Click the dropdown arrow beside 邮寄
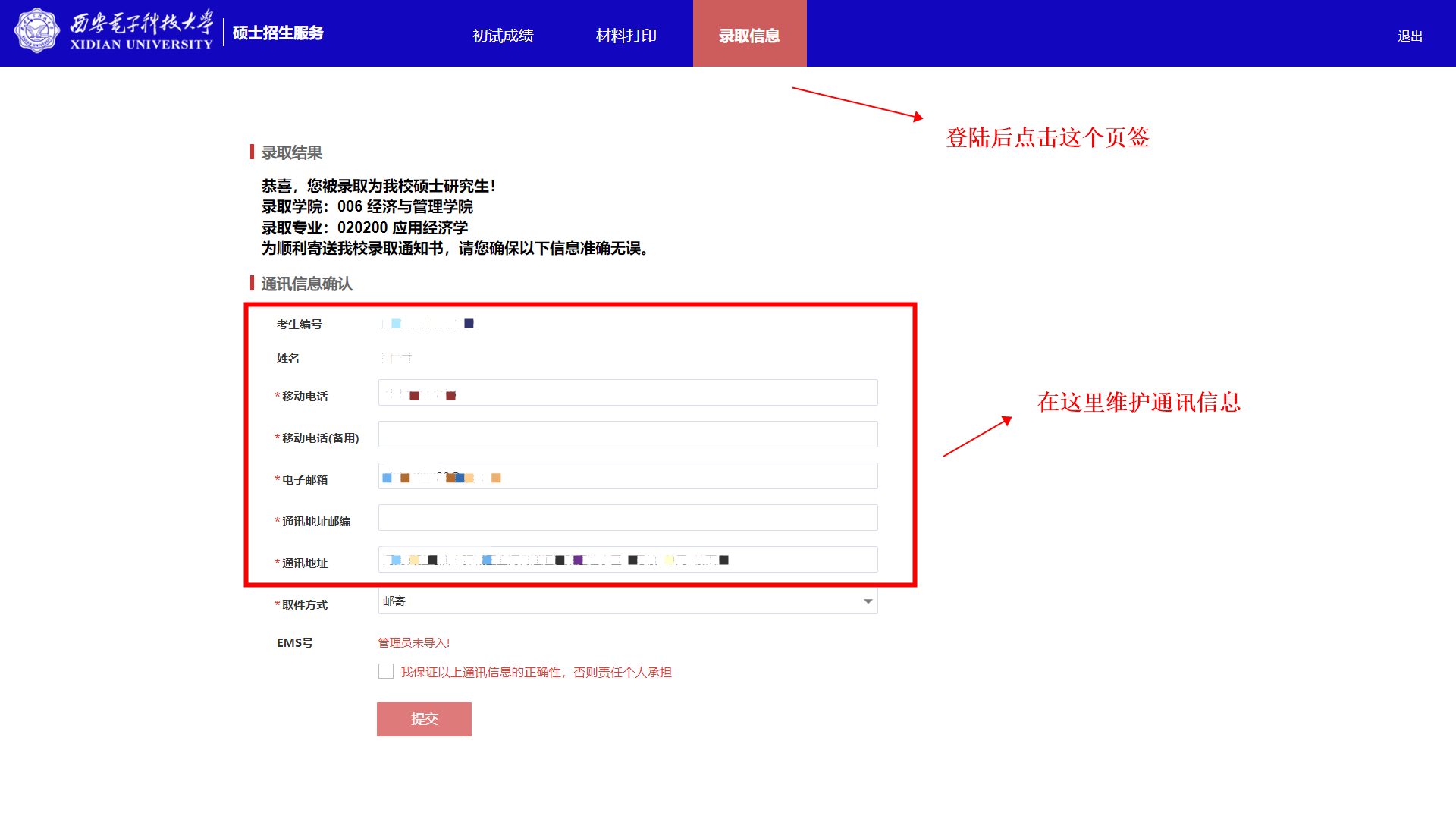 [868, 601]
